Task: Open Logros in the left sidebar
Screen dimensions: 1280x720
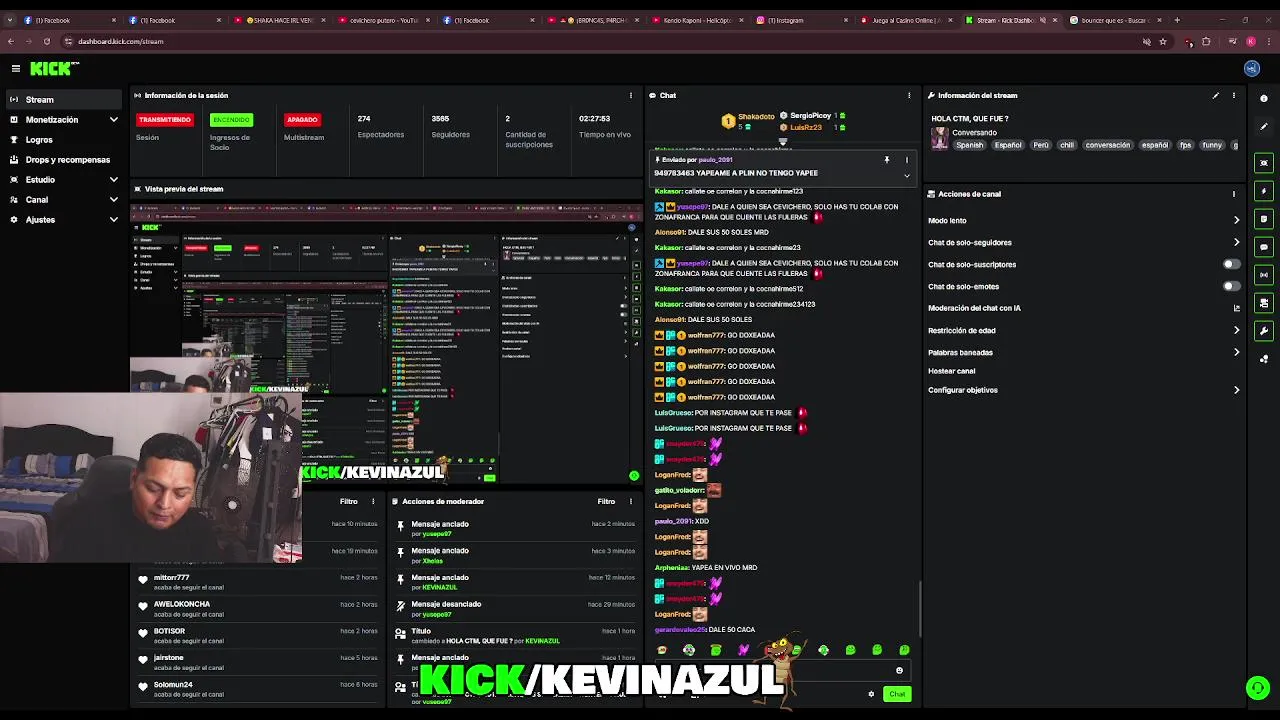Action: (64, 140)
